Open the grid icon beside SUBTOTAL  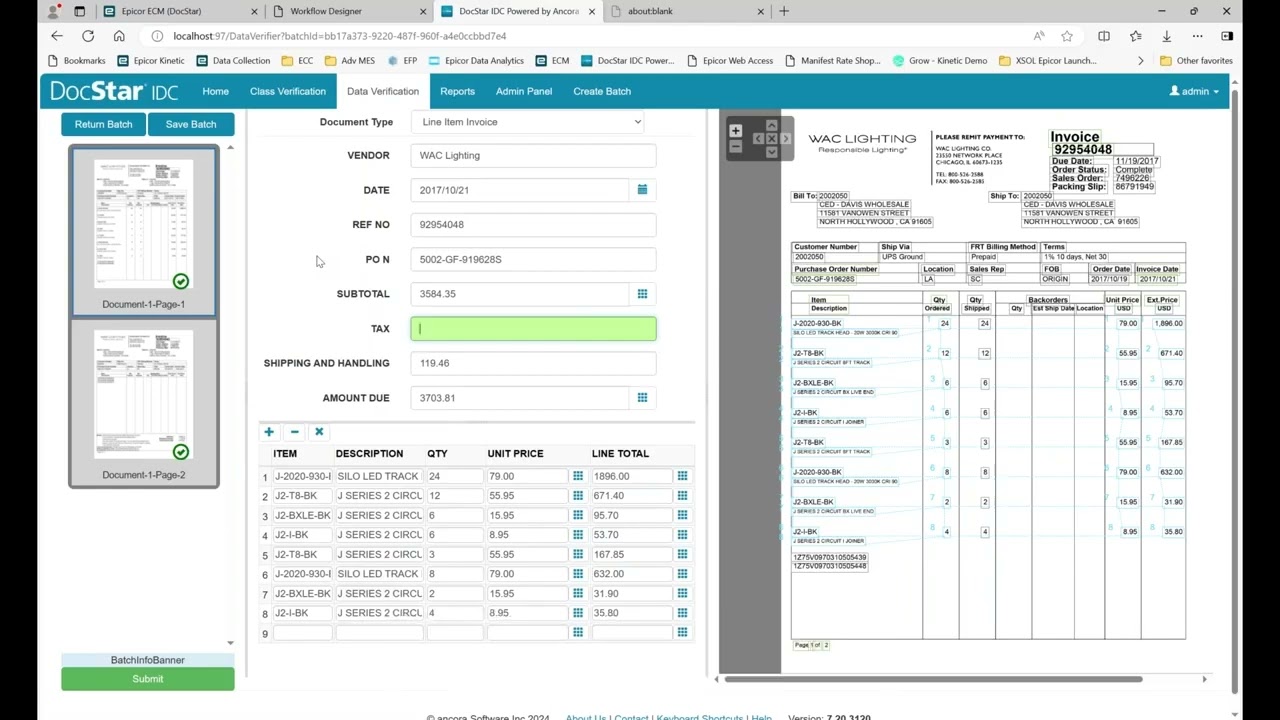tap(642, 294)
